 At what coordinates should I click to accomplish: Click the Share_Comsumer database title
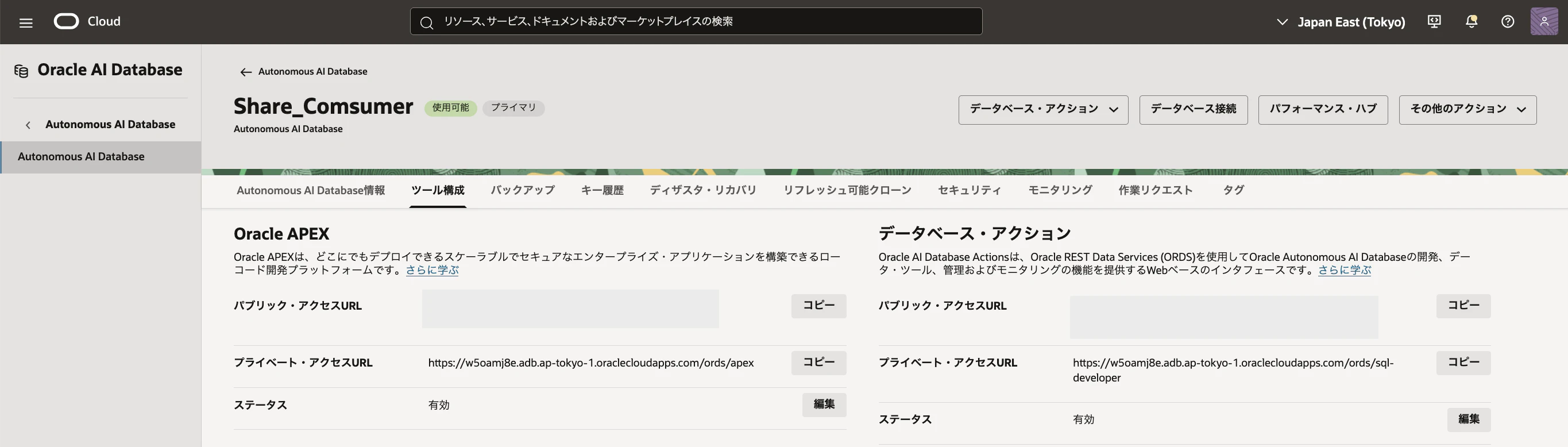(x=323, y=106)
